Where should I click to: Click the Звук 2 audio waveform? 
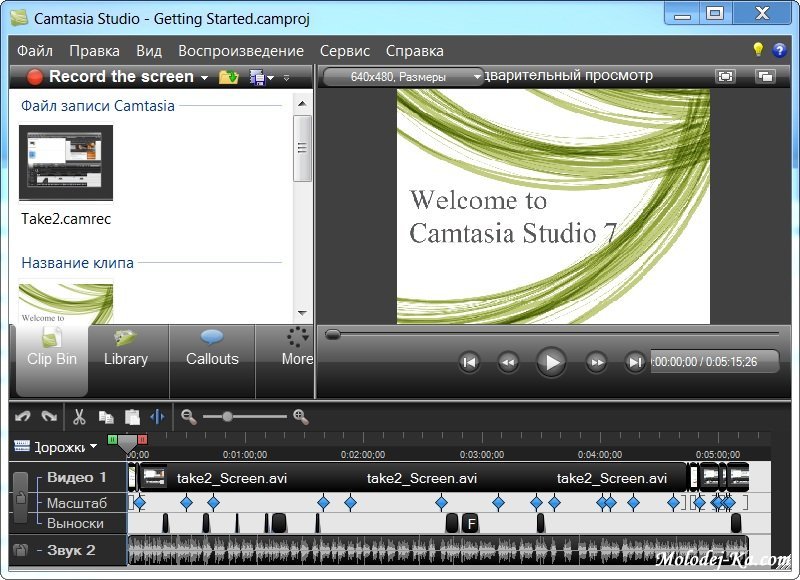pos(438,550)
